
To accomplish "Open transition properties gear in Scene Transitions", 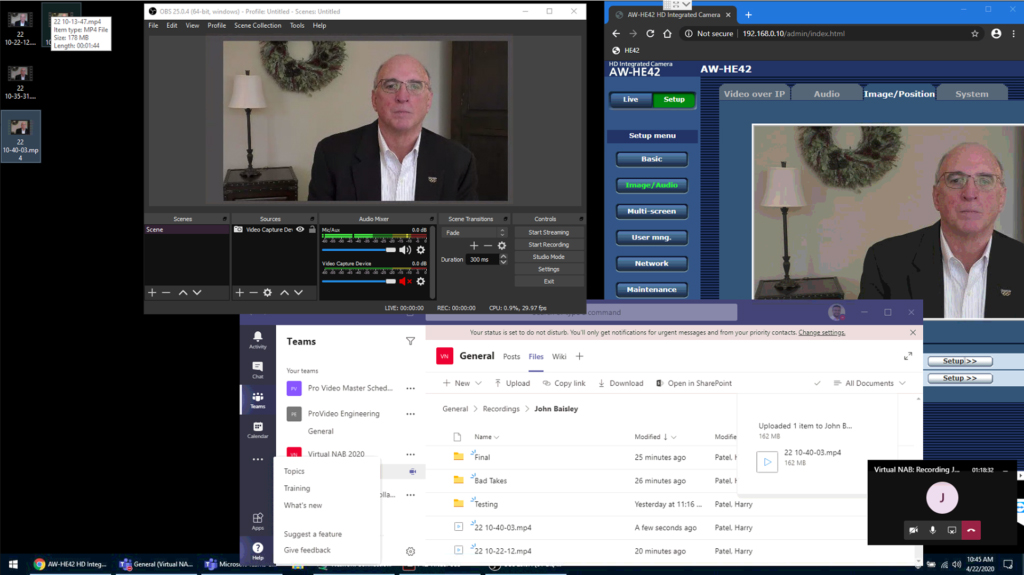I will [x=502, y=246].
